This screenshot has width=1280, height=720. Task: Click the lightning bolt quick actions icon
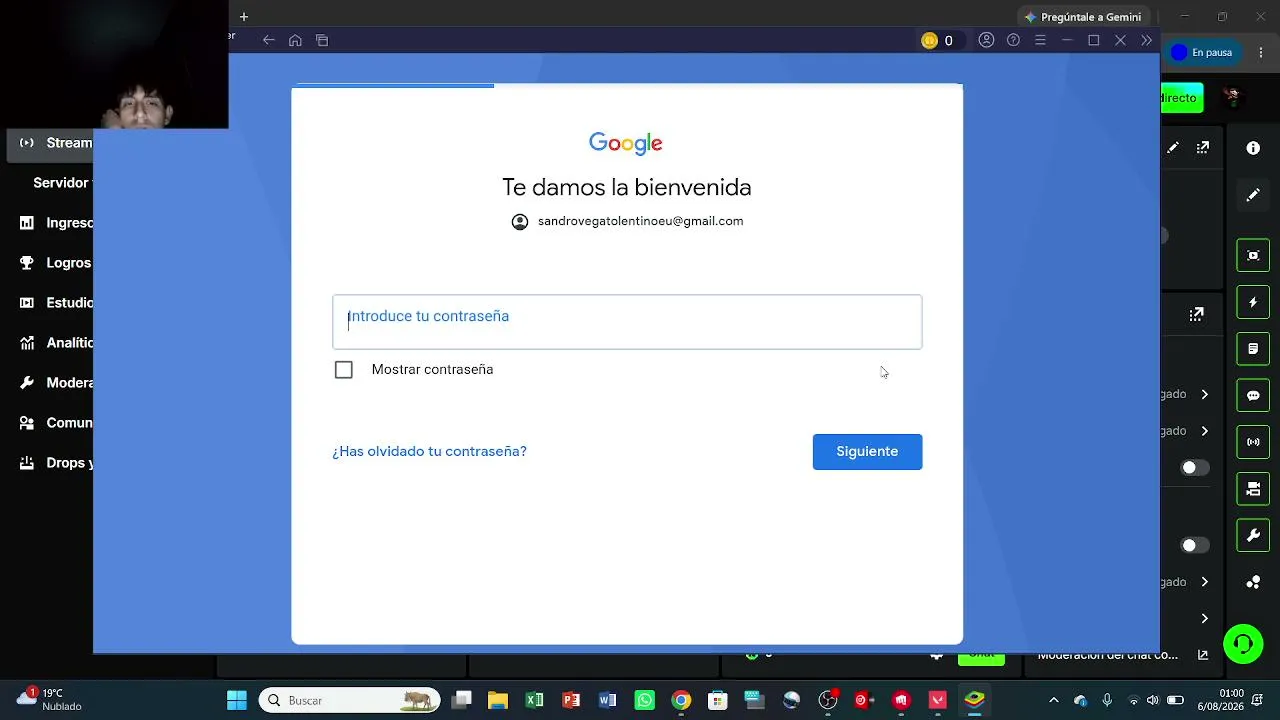pyautogui.click(x=1253, y=302)
